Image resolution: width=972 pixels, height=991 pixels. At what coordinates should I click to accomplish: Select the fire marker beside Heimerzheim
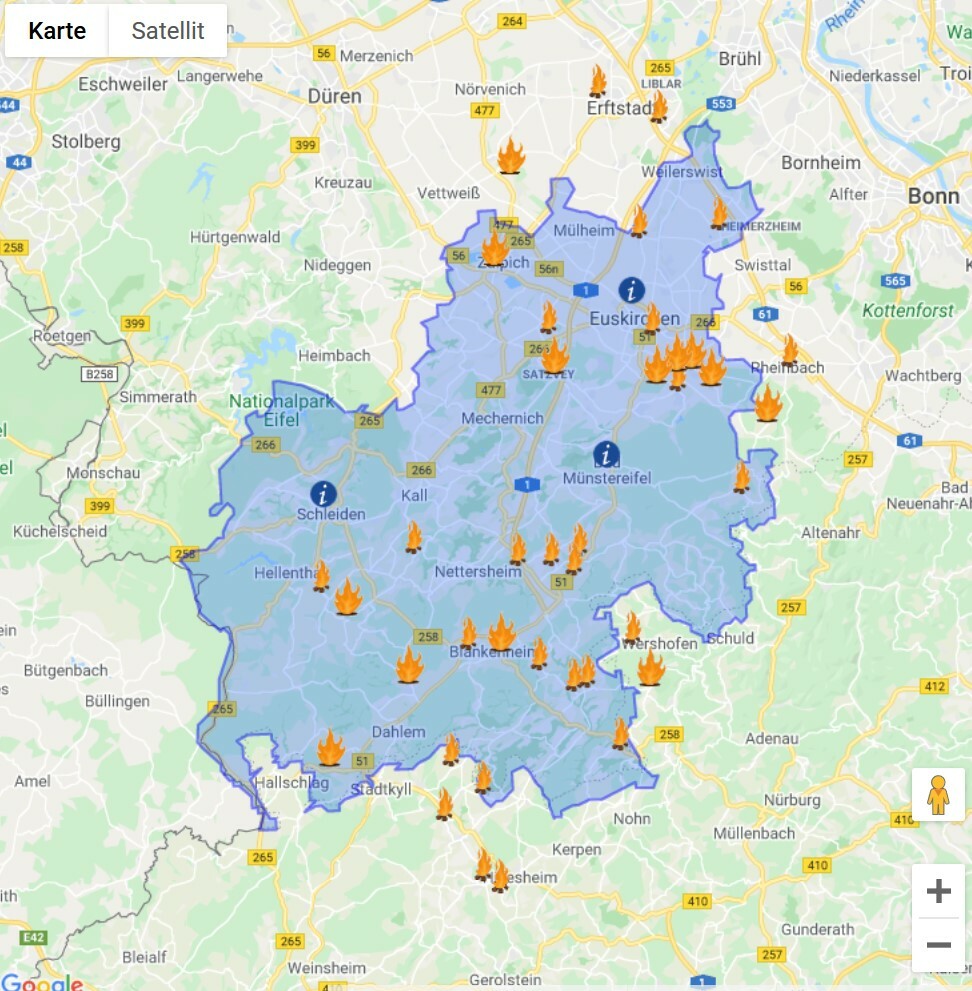pos(719,213)
